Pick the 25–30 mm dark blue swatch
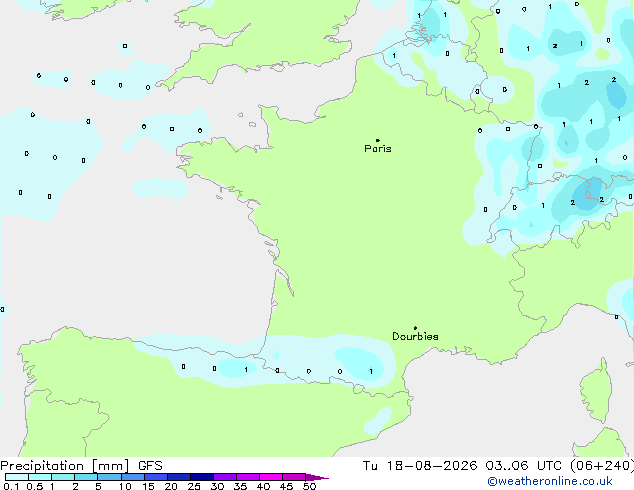This screenshot has height=490, width=634. pos(201,477)
